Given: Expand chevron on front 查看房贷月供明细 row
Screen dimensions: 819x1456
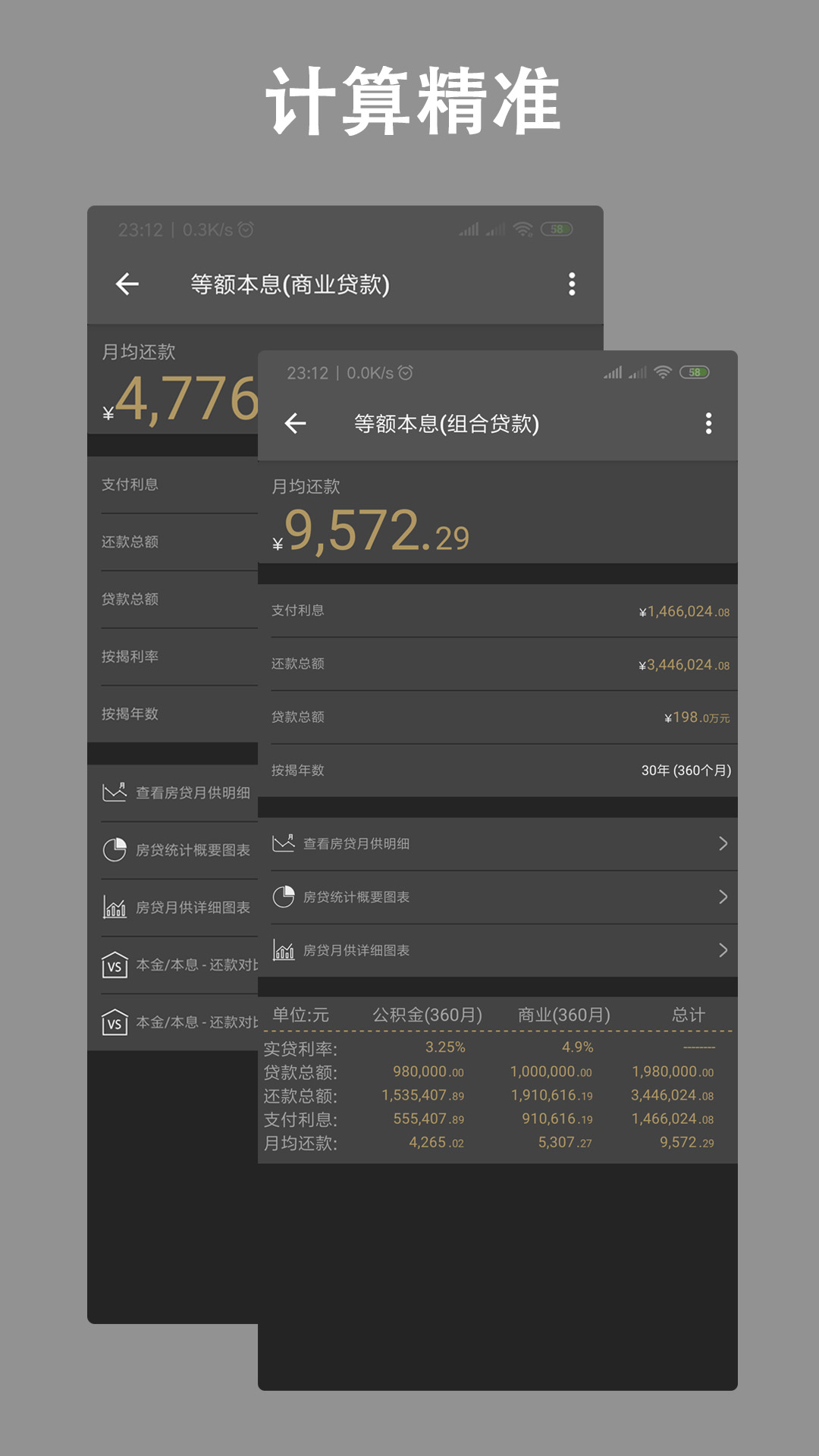Looking at the screenshot, I should [x=723, y=843].
